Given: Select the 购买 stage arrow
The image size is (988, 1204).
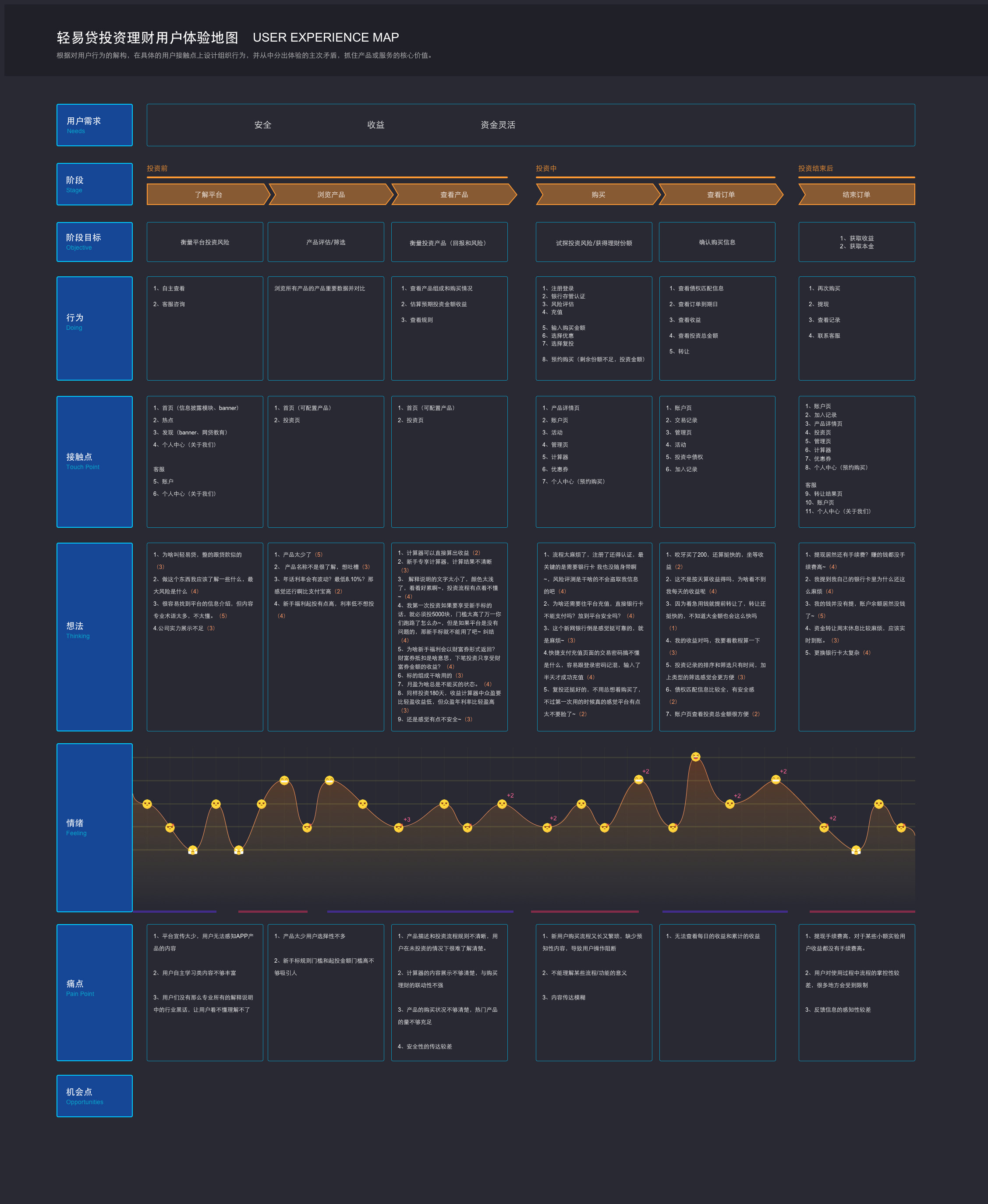Looking at the screenshot, I should [598, 194].
